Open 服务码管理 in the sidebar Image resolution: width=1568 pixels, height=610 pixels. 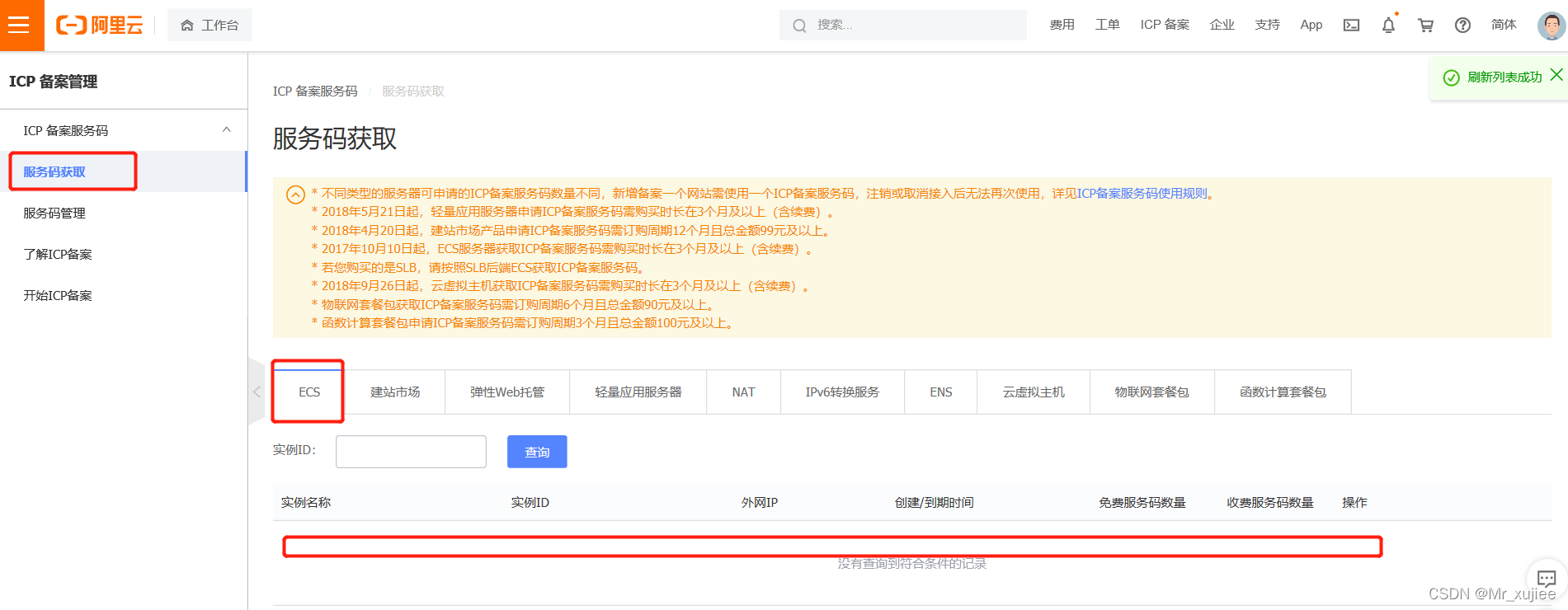click(54, 213)
